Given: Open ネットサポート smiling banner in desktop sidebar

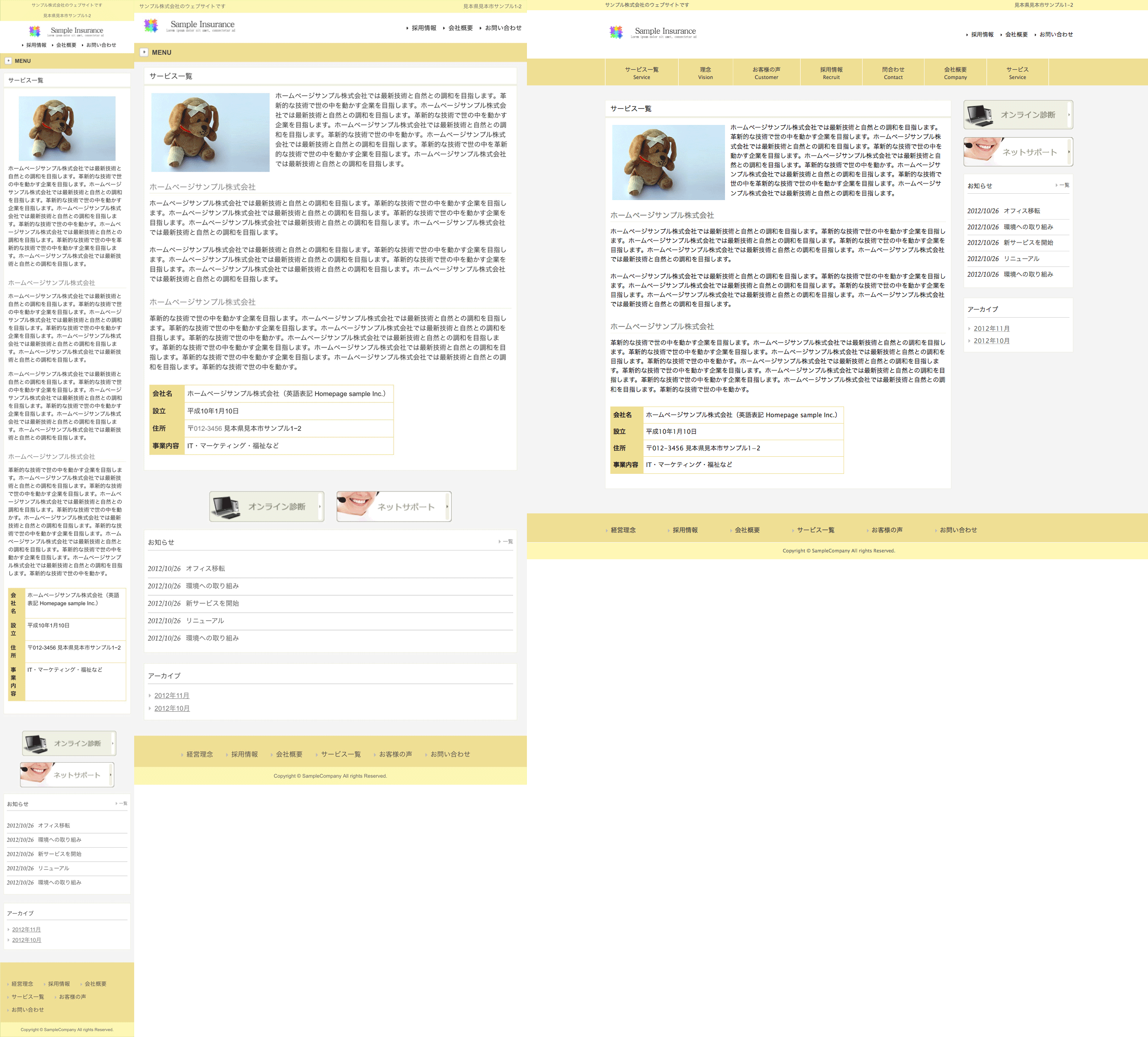Looking at the screenshot, I should 1018,152.
